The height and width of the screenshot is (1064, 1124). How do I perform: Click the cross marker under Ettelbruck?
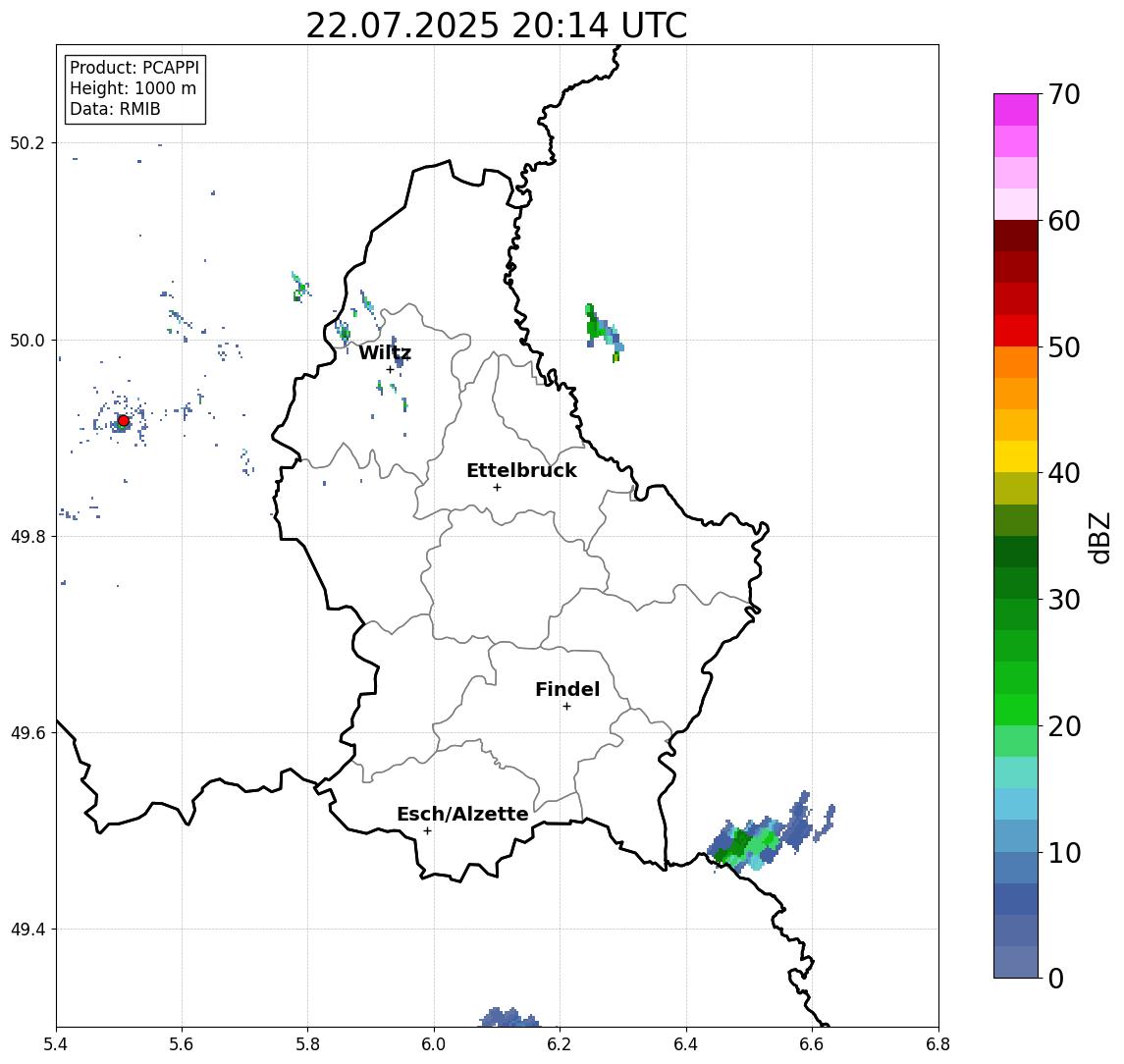coord(497,488)
